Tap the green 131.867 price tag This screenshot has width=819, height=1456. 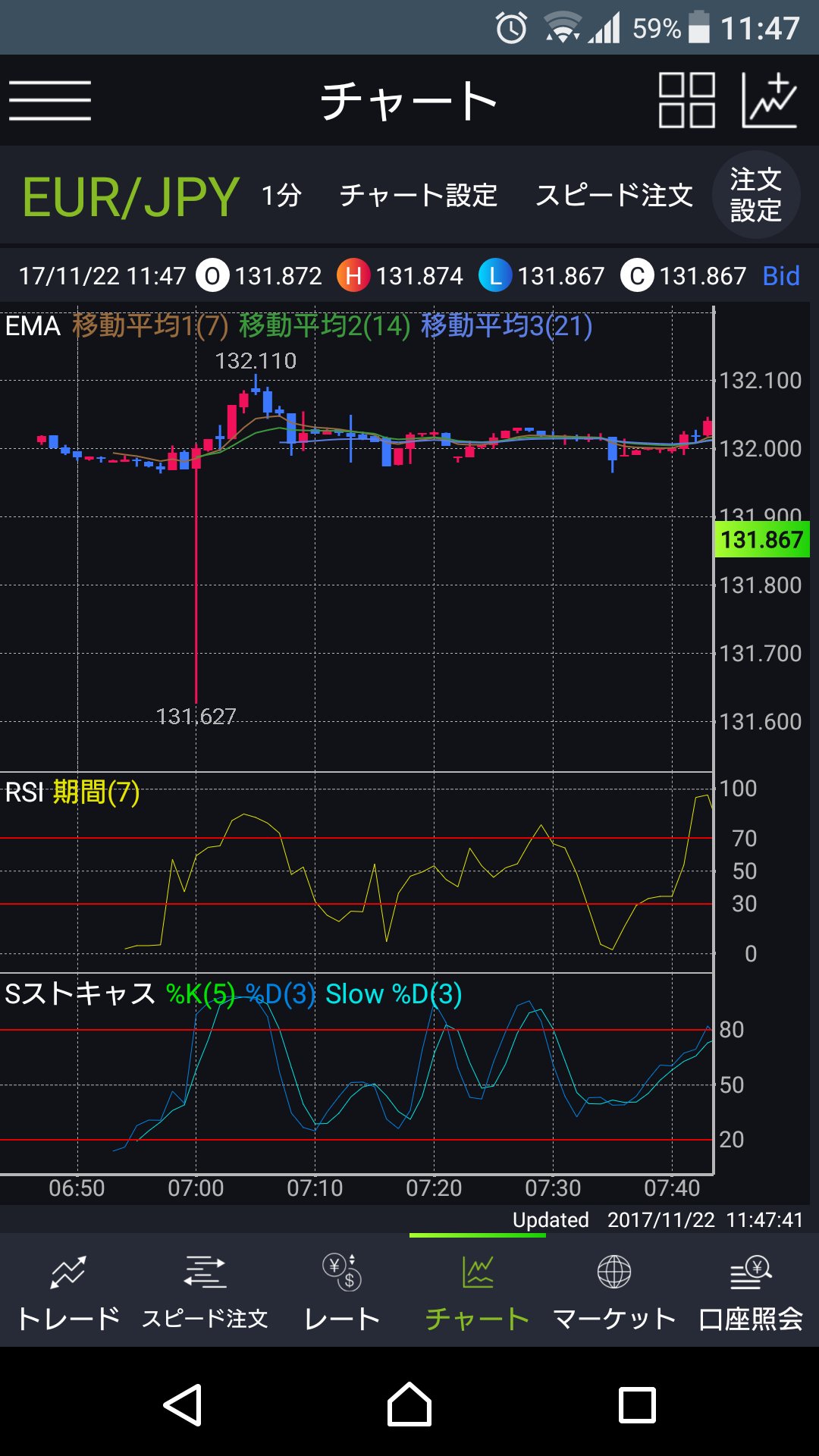(762, 540)
